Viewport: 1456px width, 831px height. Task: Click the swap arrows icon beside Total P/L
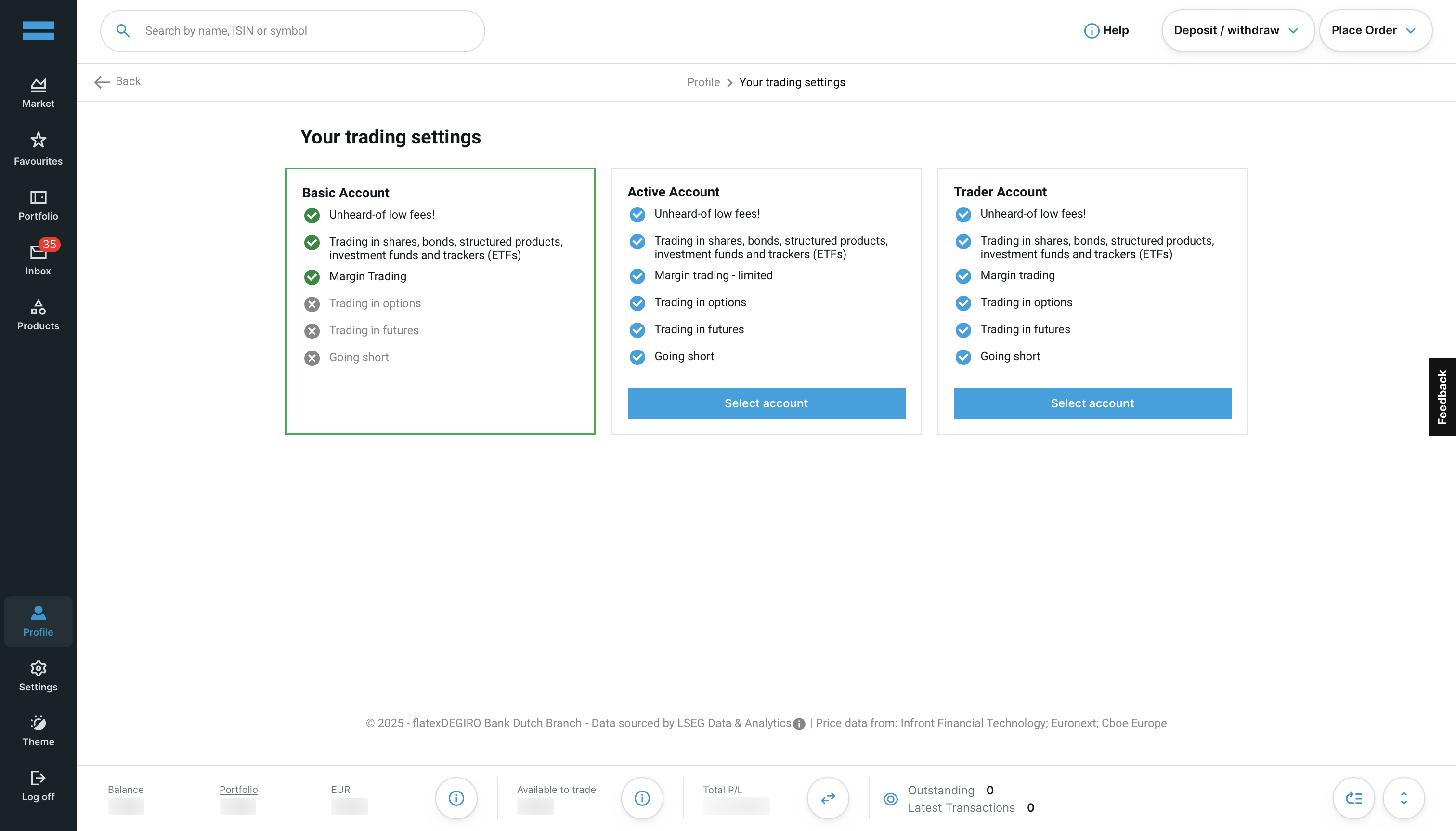[828, 798]
